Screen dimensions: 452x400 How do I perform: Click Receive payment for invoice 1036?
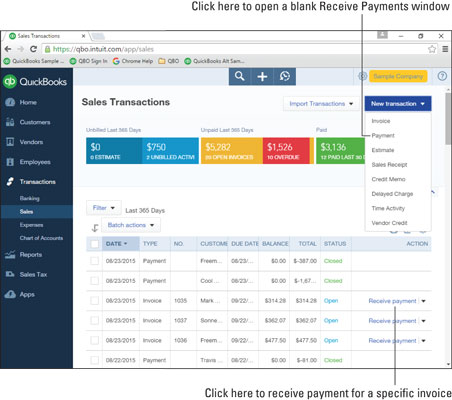click(x=392, y=341)
